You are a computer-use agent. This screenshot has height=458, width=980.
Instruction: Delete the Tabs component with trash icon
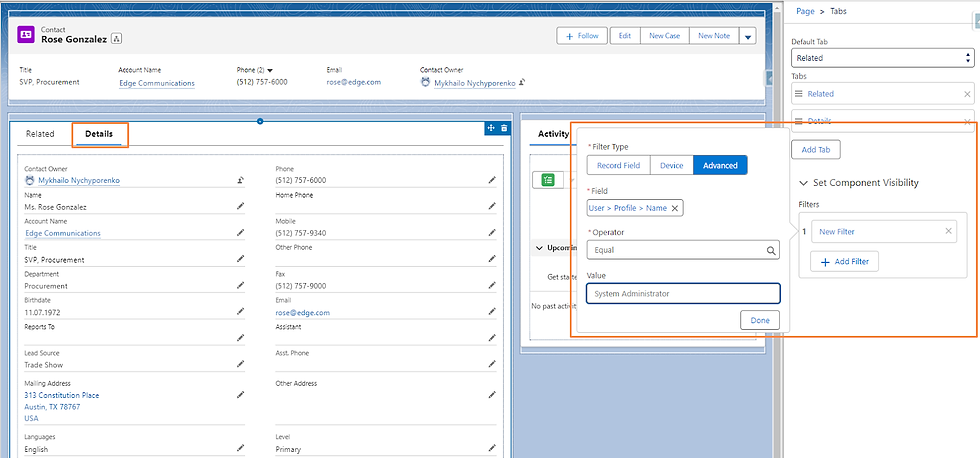(x=504, y=128)
